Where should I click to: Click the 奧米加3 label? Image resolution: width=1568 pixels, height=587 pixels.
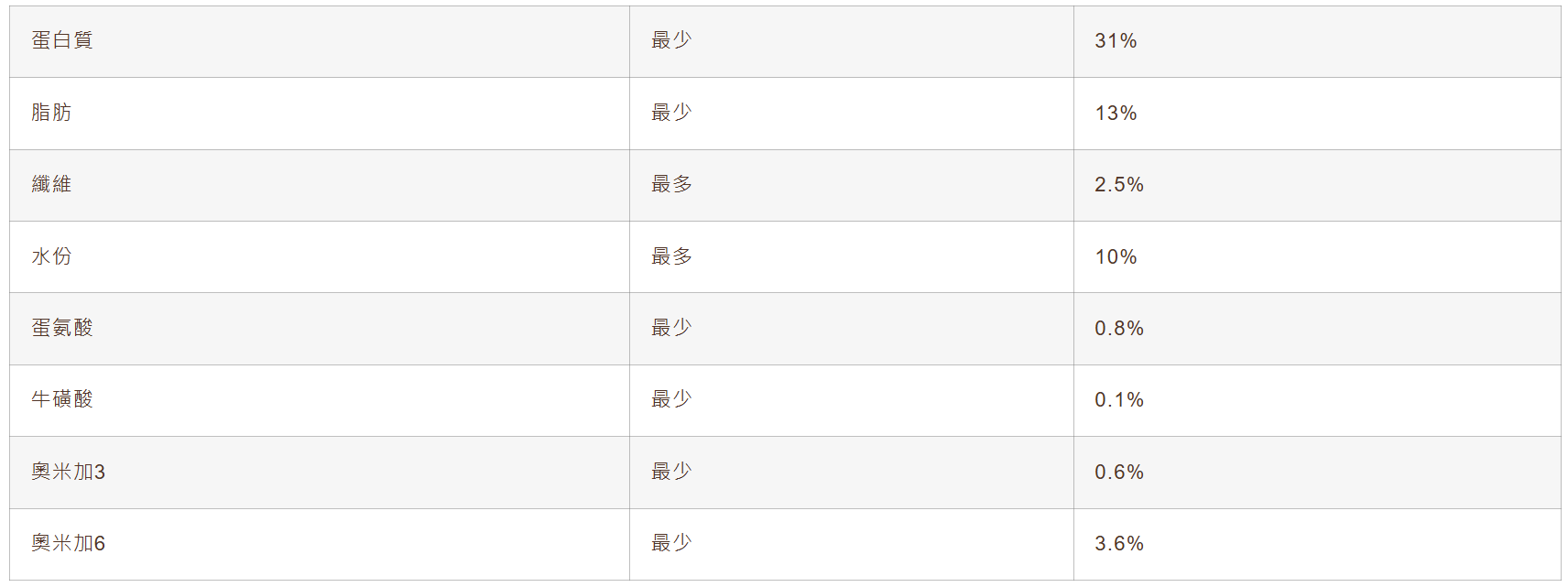(x=69, y=472)
